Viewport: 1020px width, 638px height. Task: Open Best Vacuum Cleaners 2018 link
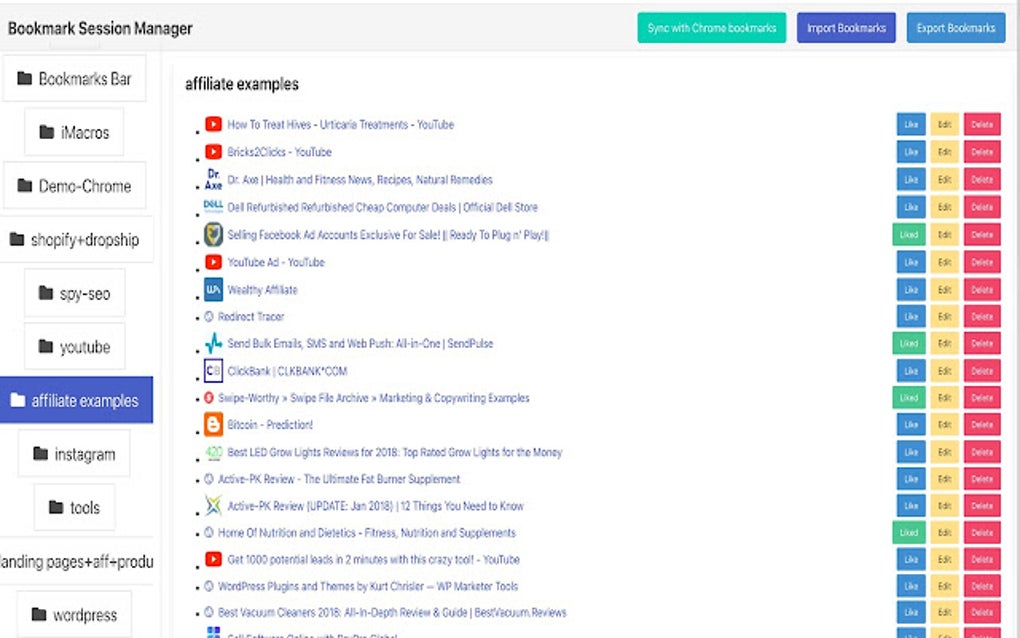pos(392,612)
